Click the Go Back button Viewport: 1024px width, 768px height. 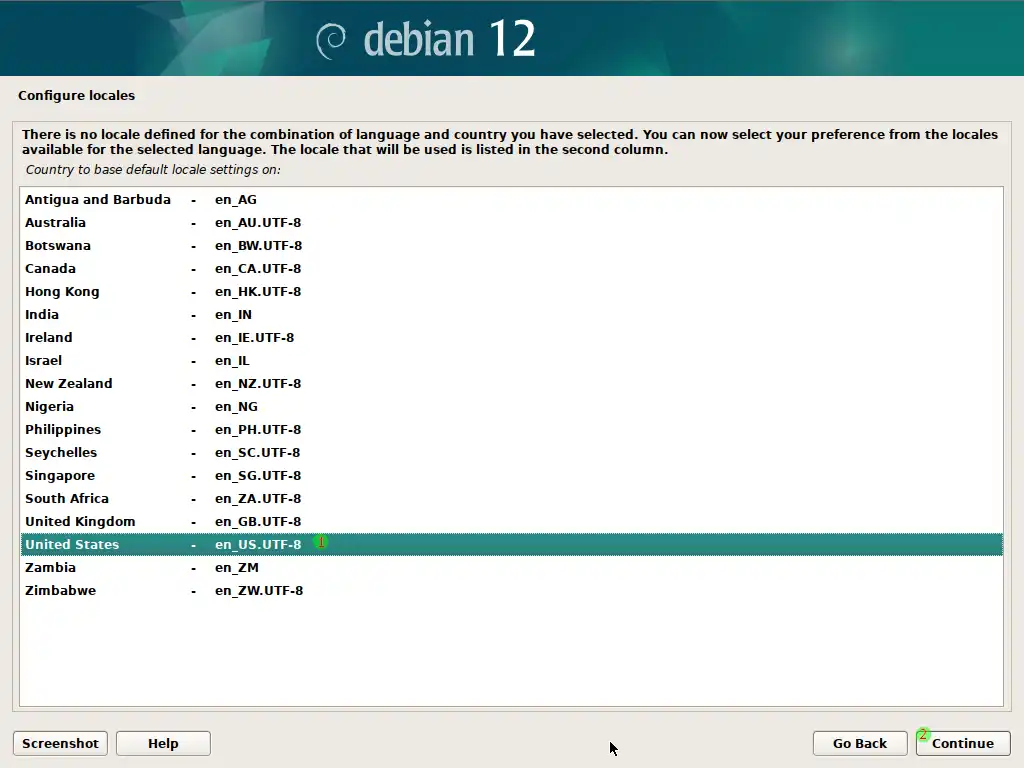click(860, 743)
